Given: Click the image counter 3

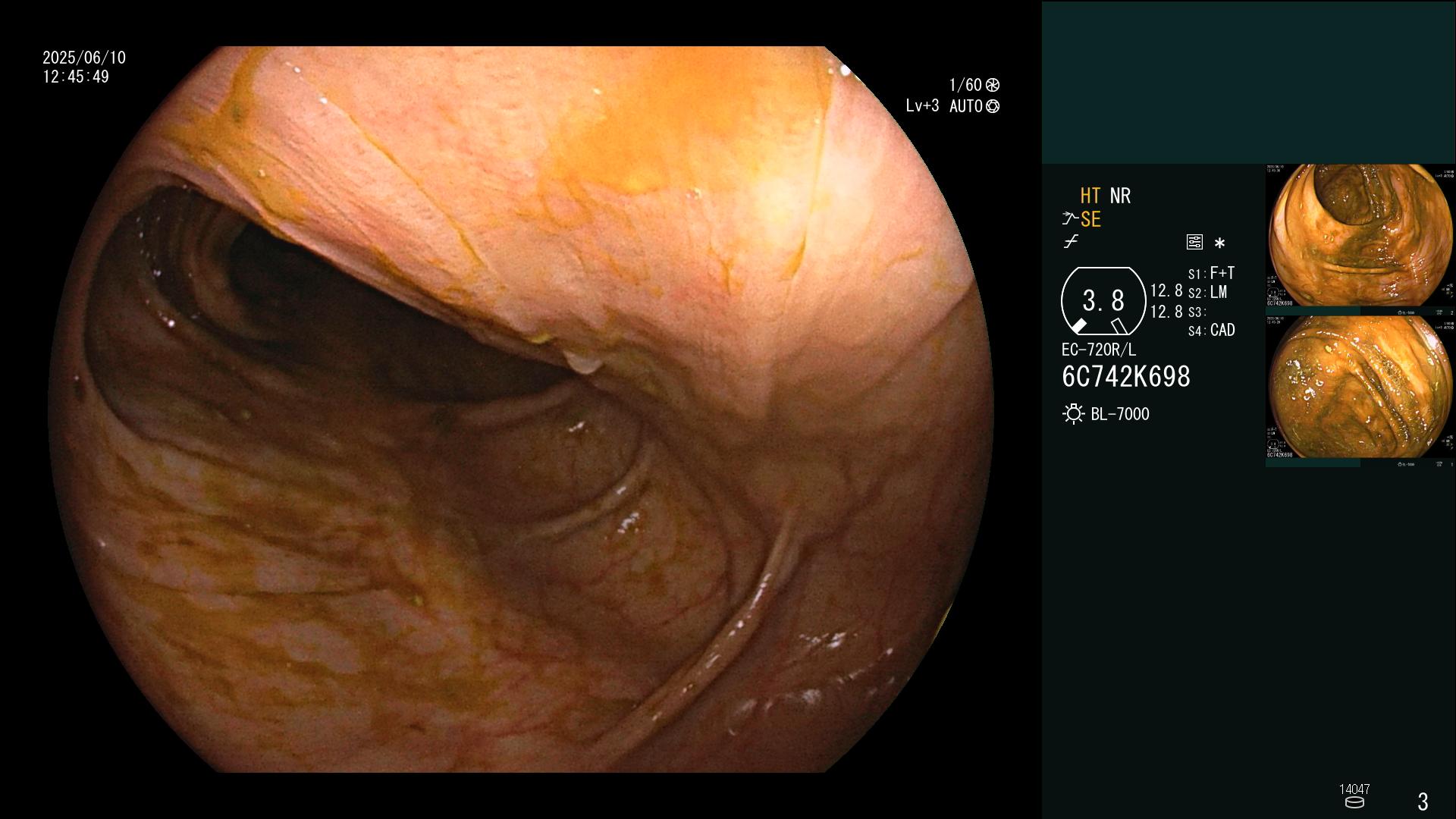Looking at the screenshot, I should tap(1423, 802).
